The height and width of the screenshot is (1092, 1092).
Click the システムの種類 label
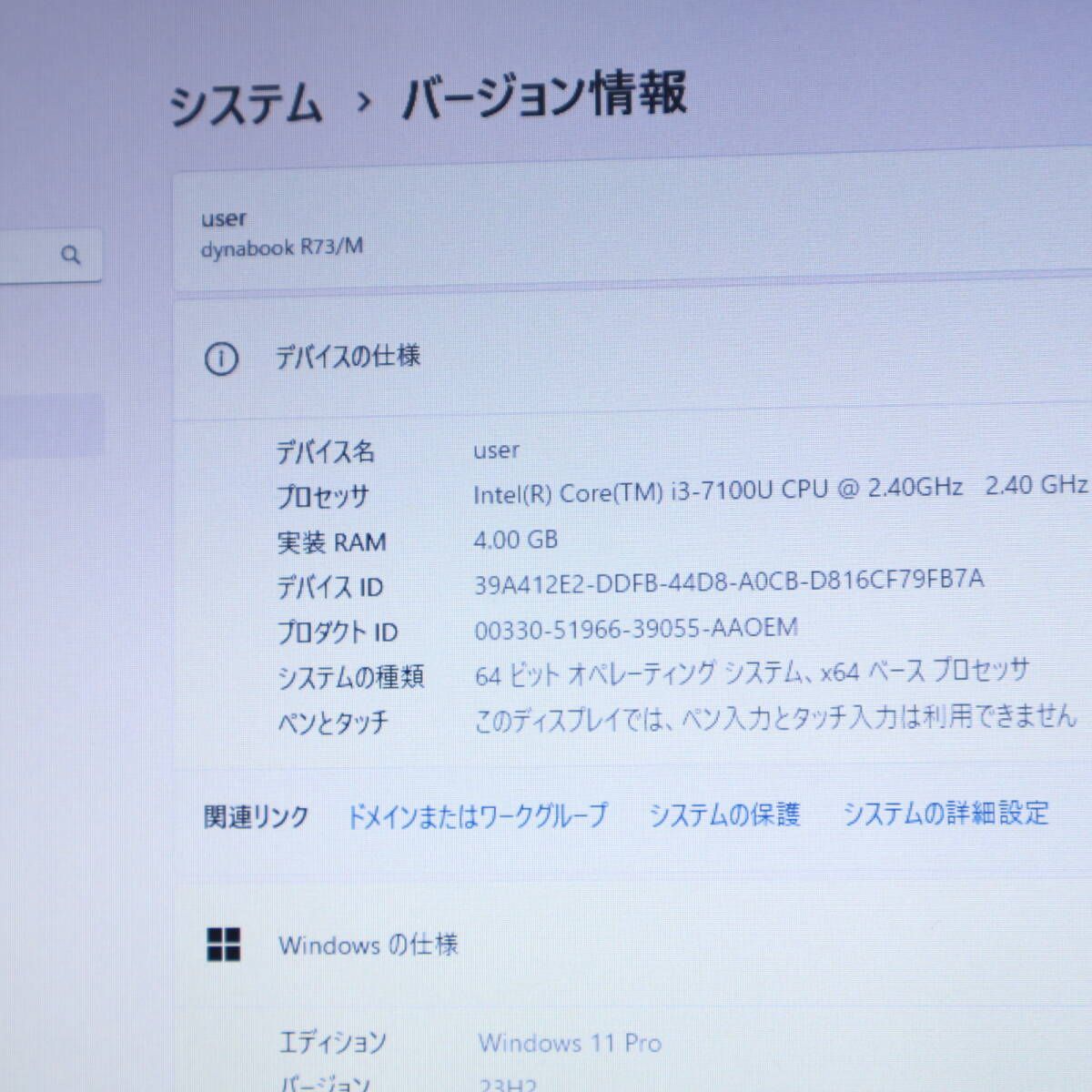coord(350,677)
